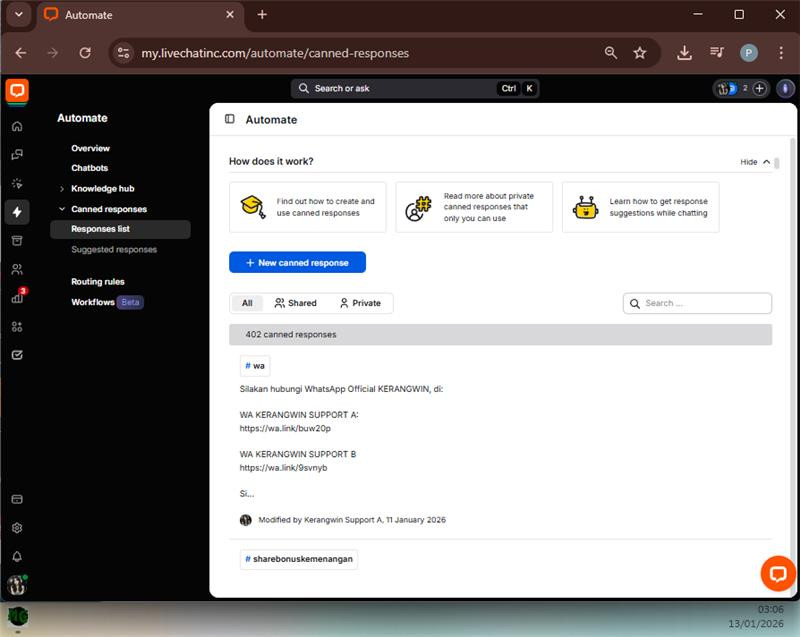Image resolution: width=800 pixels, height=637 pixels.
Task: Open the orange chat widget bubble
Action: coord(778,574)
